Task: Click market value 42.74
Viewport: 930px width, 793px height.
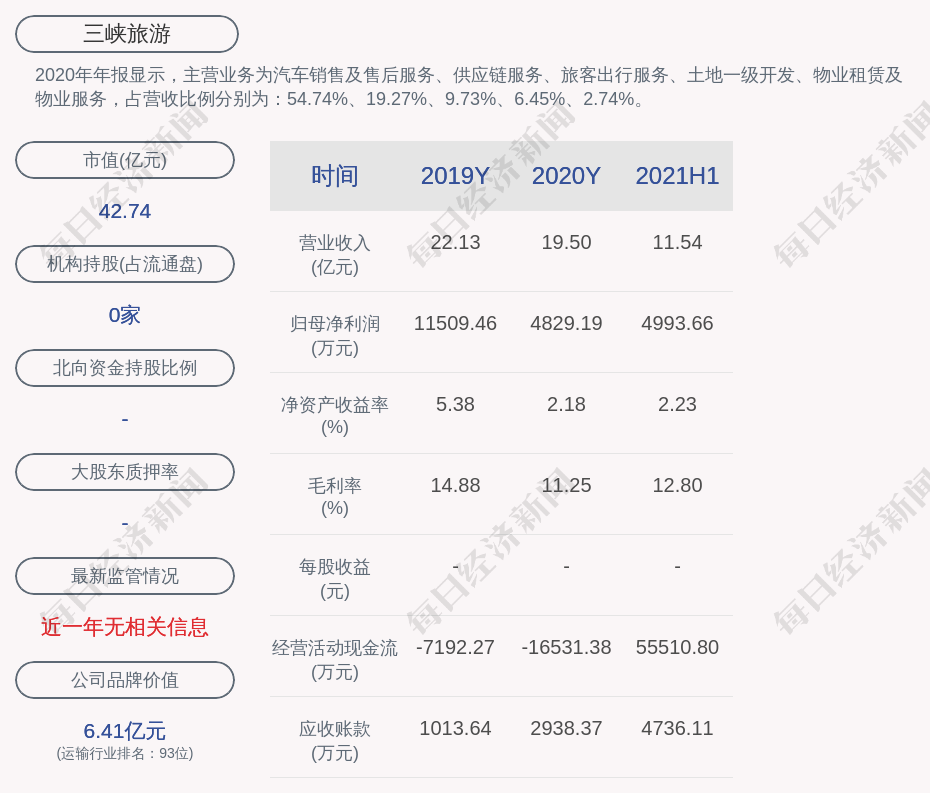Action: click(125, 211)
